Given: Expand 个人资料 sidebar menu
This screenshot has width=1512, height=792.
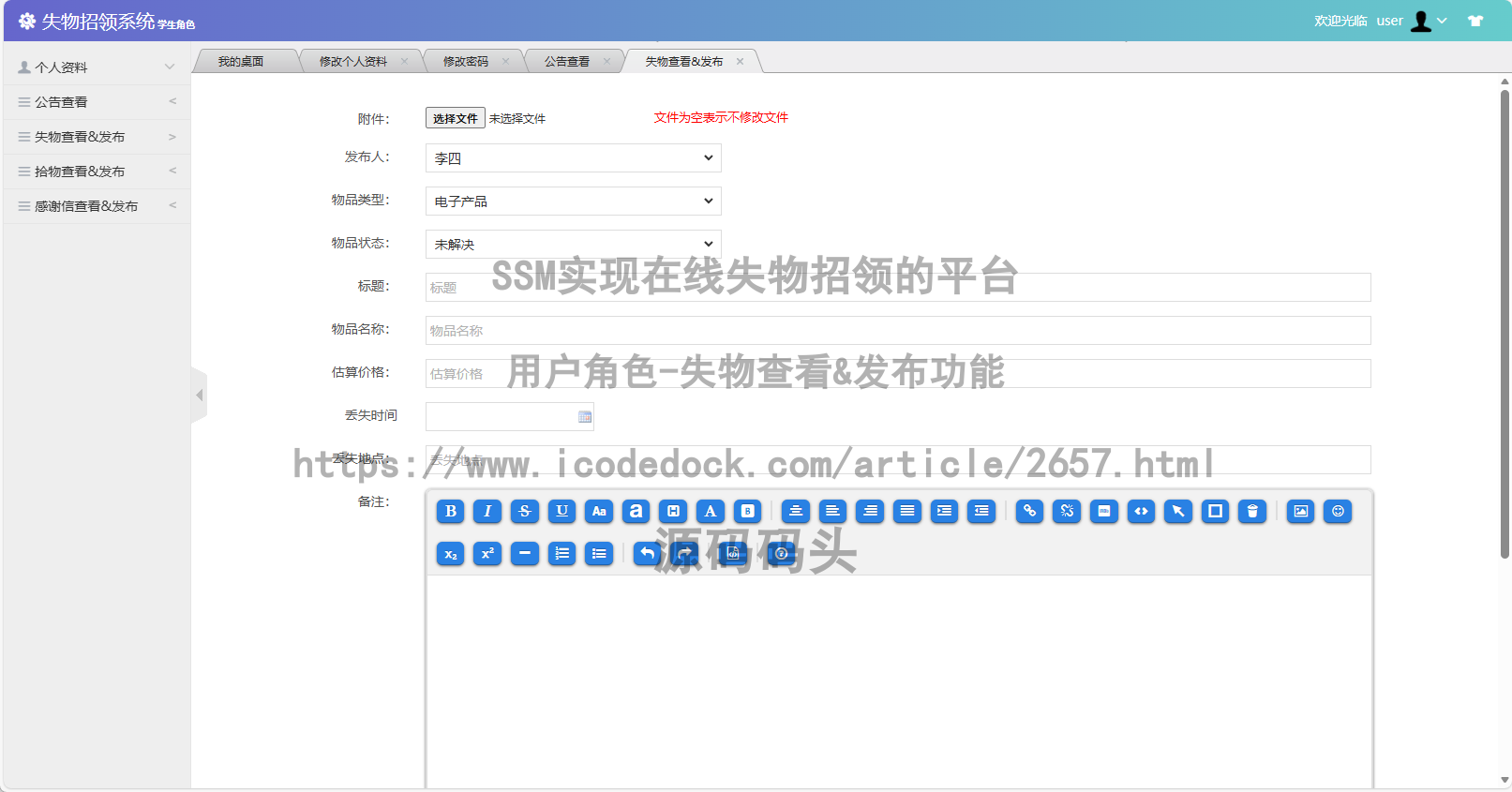Looking at the screenshot, I should coord(97,67).
